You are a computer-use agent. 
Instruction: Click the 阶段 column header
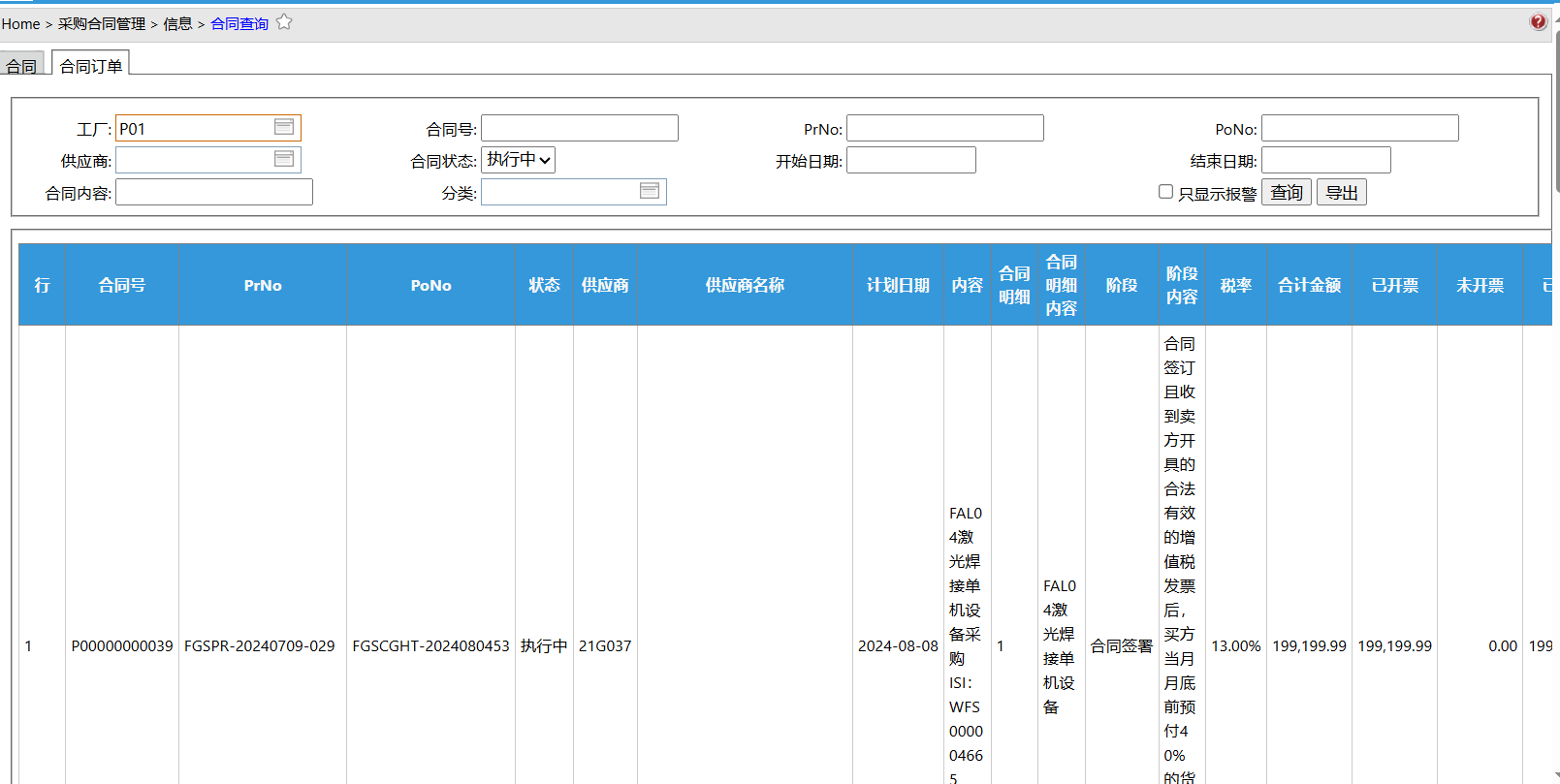(1122, 285)
